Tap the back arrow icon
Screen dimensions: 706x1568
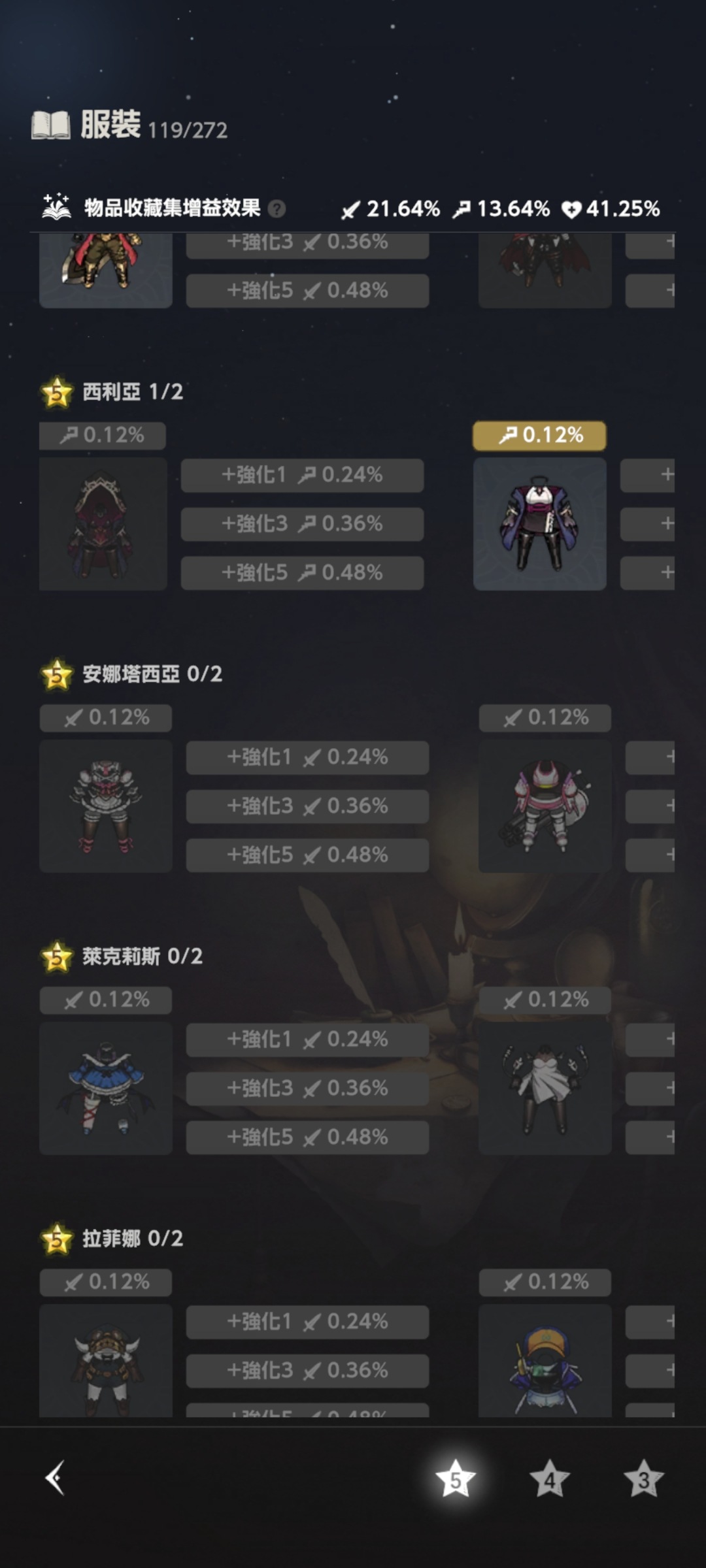click(x=55, y=1477)
